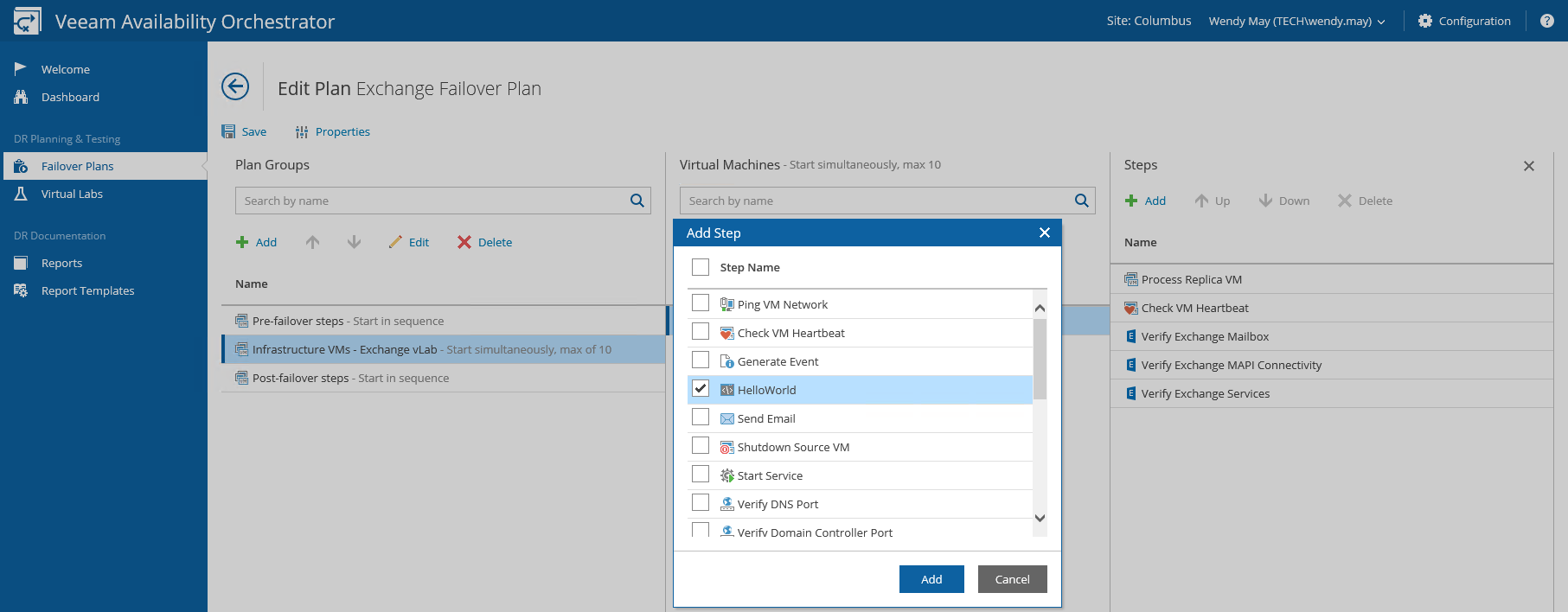The height and width of the screenshot is (612, 1568).
Task: Move step Up in Steps panel
Action: (1213, 201)
